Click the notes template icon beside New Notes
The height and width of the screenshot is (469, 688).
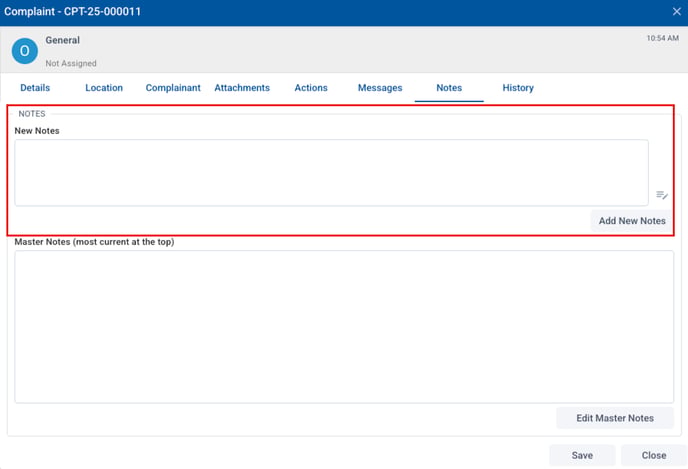pyautogui.click(x=662, y=195)
